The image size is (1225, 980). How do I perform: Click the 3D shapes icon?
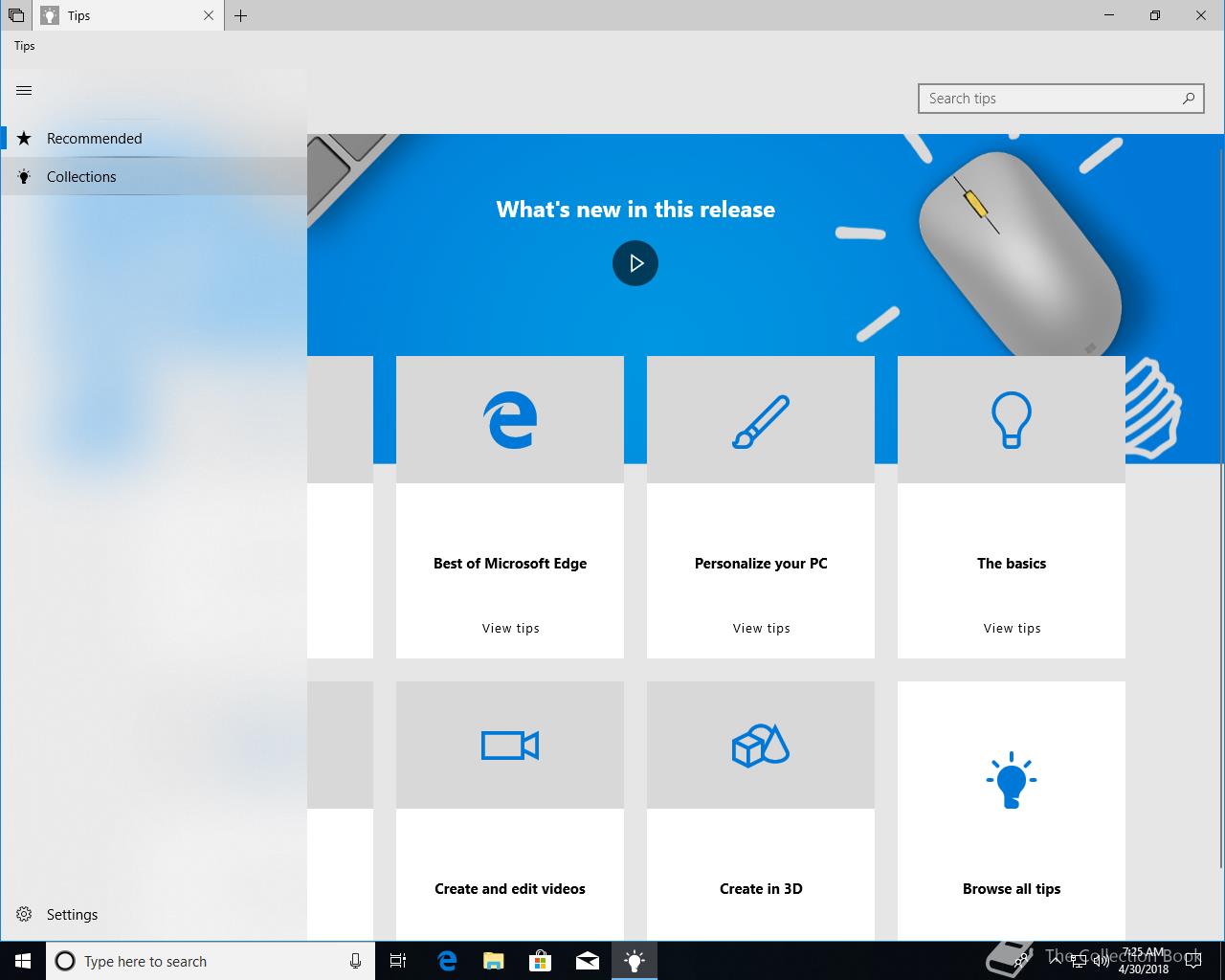click(761, 745)
